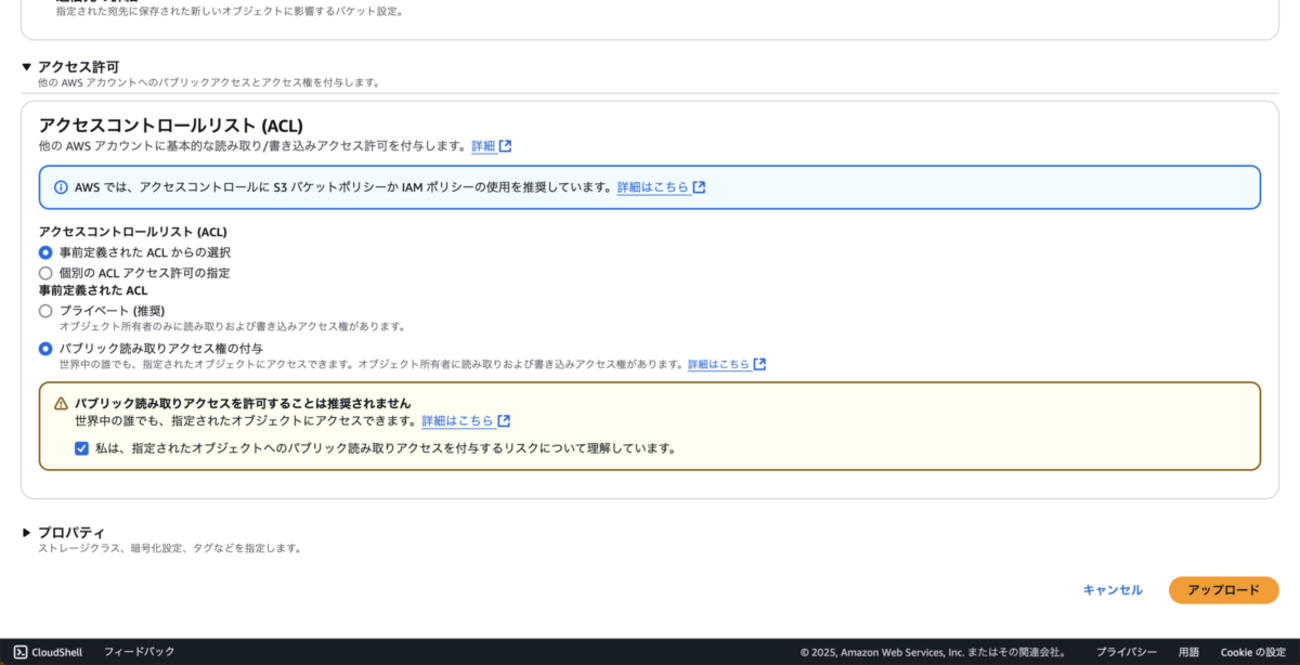The image size is (1300, 665).
Task: Open CloudShell from the footer
Action: pos(49,652)
